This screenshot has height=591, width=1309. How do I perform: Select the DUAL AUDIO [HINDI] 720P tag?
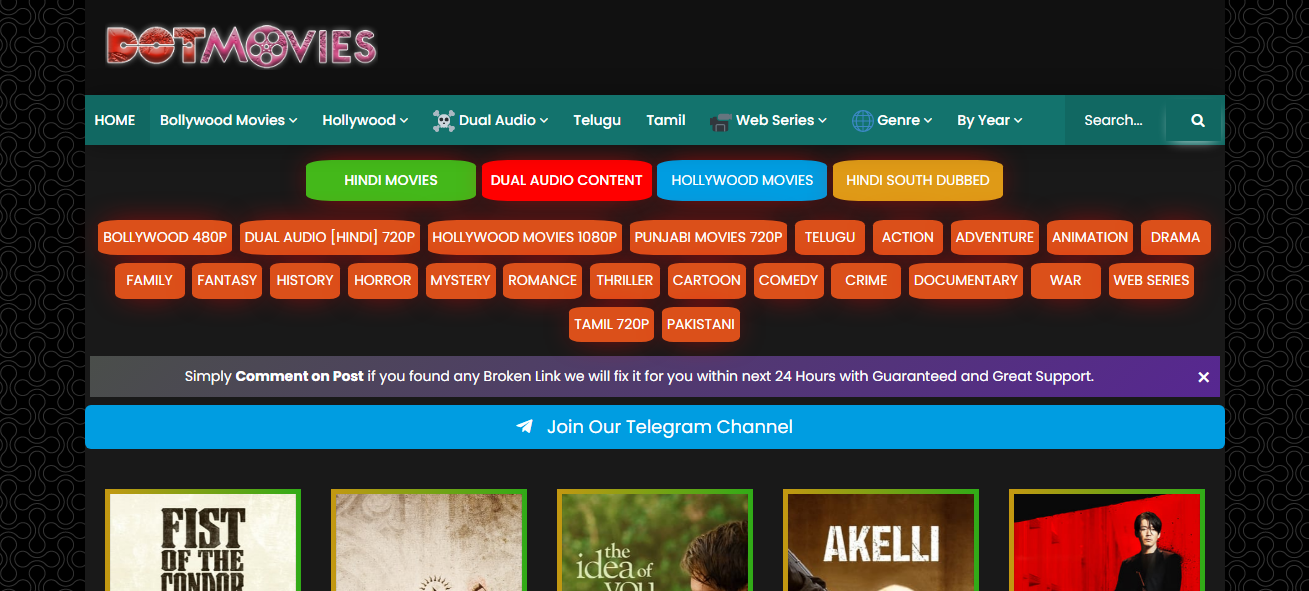(330, 238)
